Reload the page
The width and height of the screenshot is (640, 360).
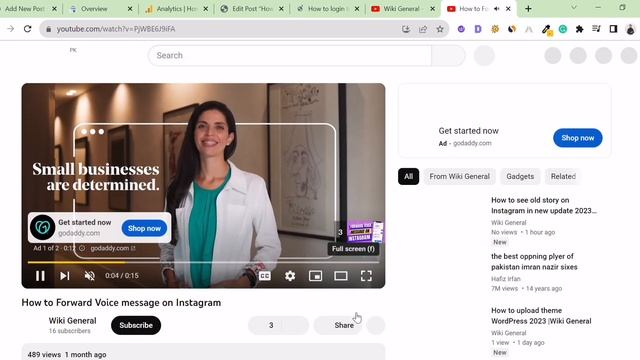point(27,29)
